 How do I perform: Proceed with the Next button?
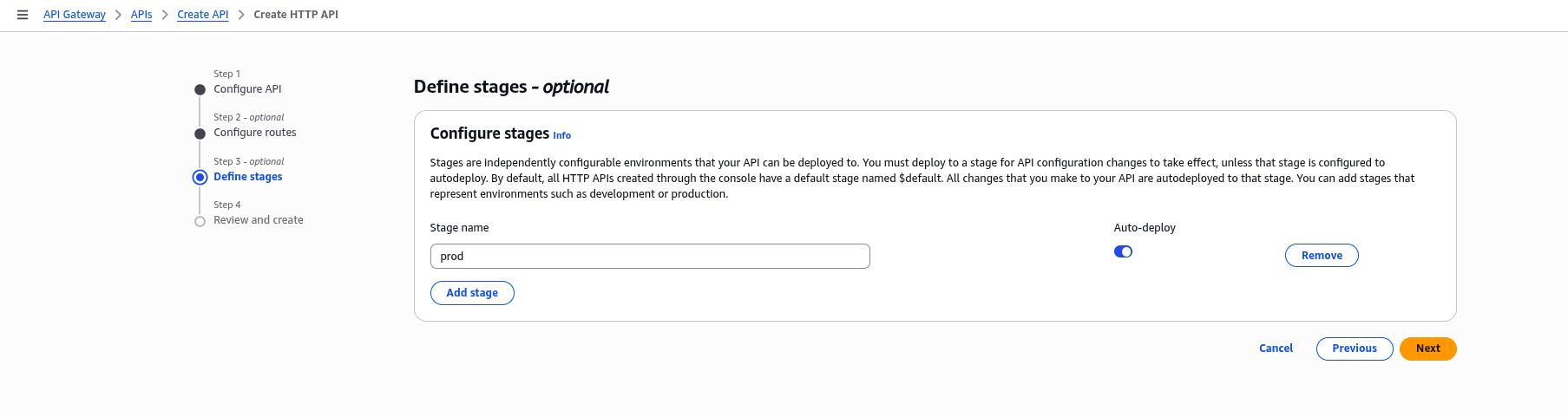click(1427, 349)
